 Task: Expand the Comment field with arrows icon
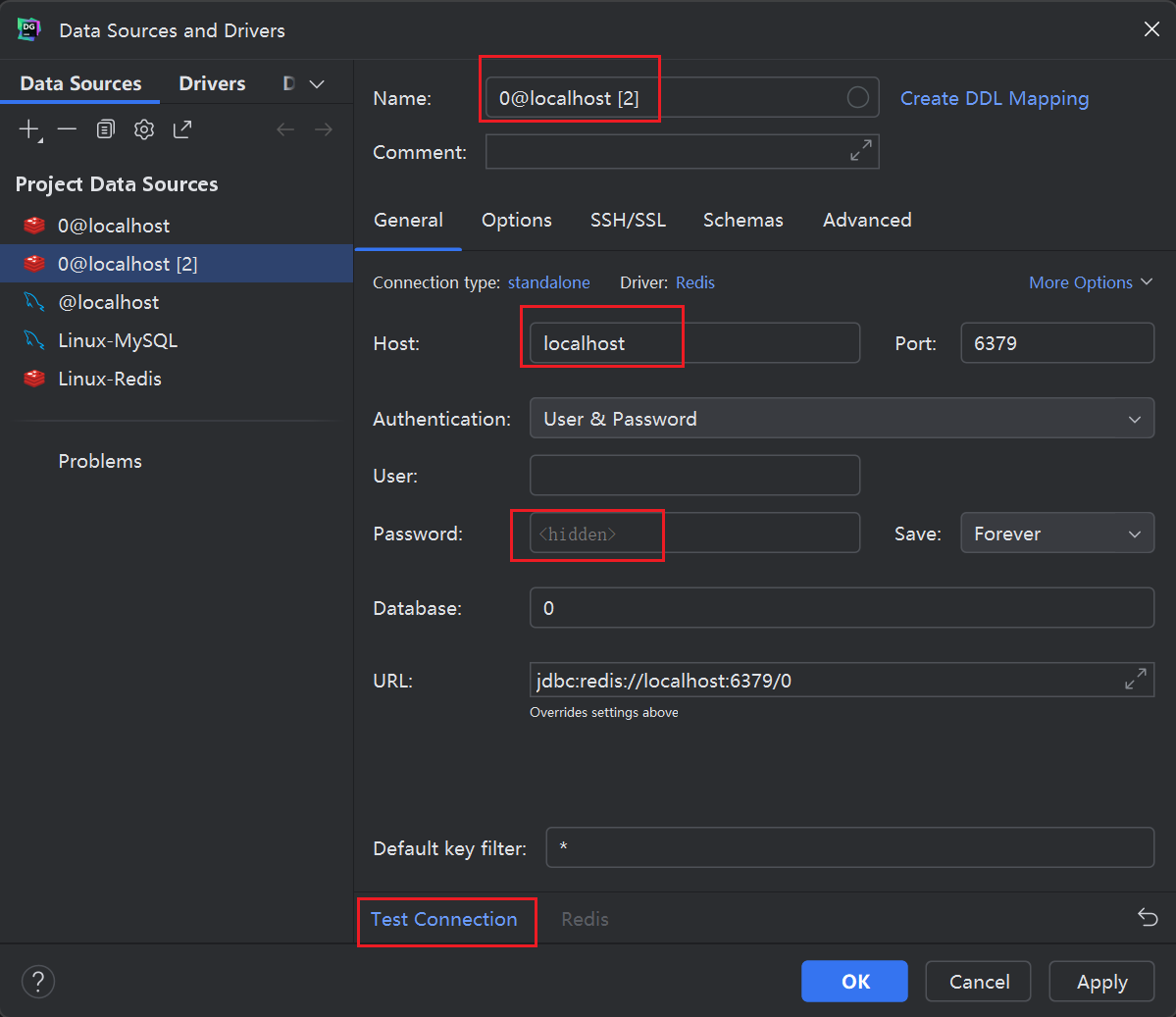pyautogui.click(x=860, y=151)
